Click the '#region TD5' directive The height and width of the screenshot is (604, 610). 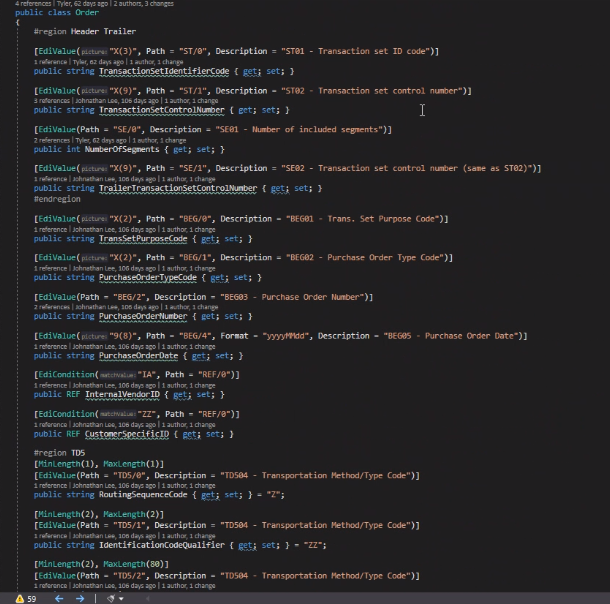(60, 453)
